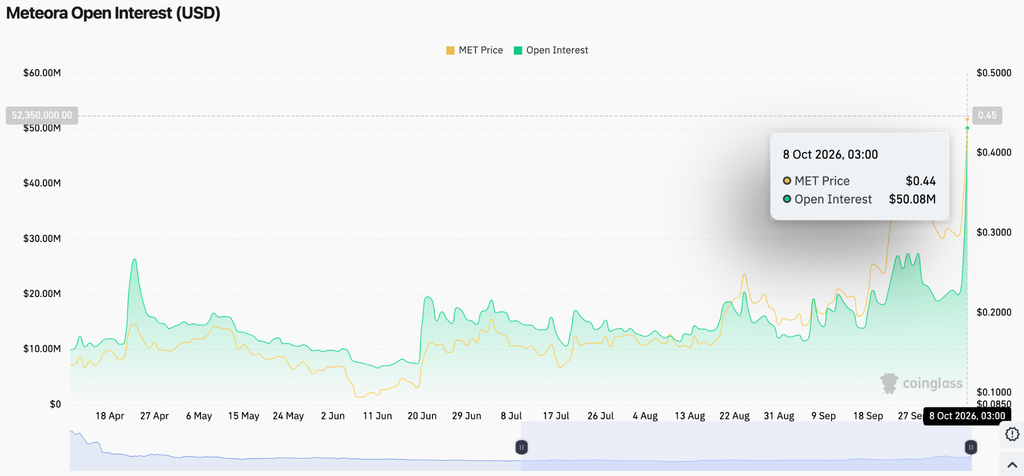Toggle the Open Interest legend series
Viewport: 1024px width, 476px height.
551,50
